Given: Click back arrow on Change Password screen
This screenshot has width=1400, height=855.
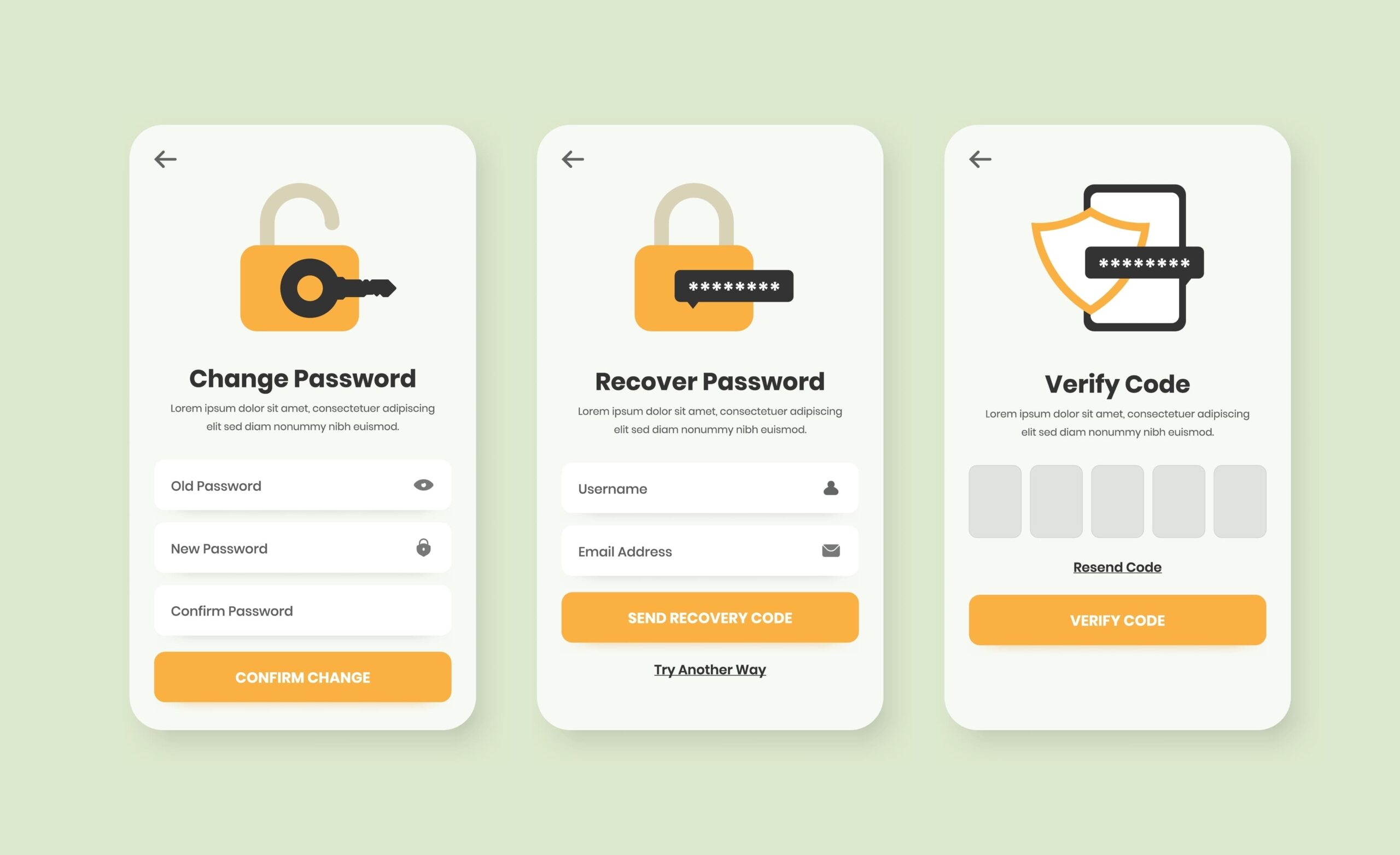Looking at the screenshot, I should coord(165,158).
